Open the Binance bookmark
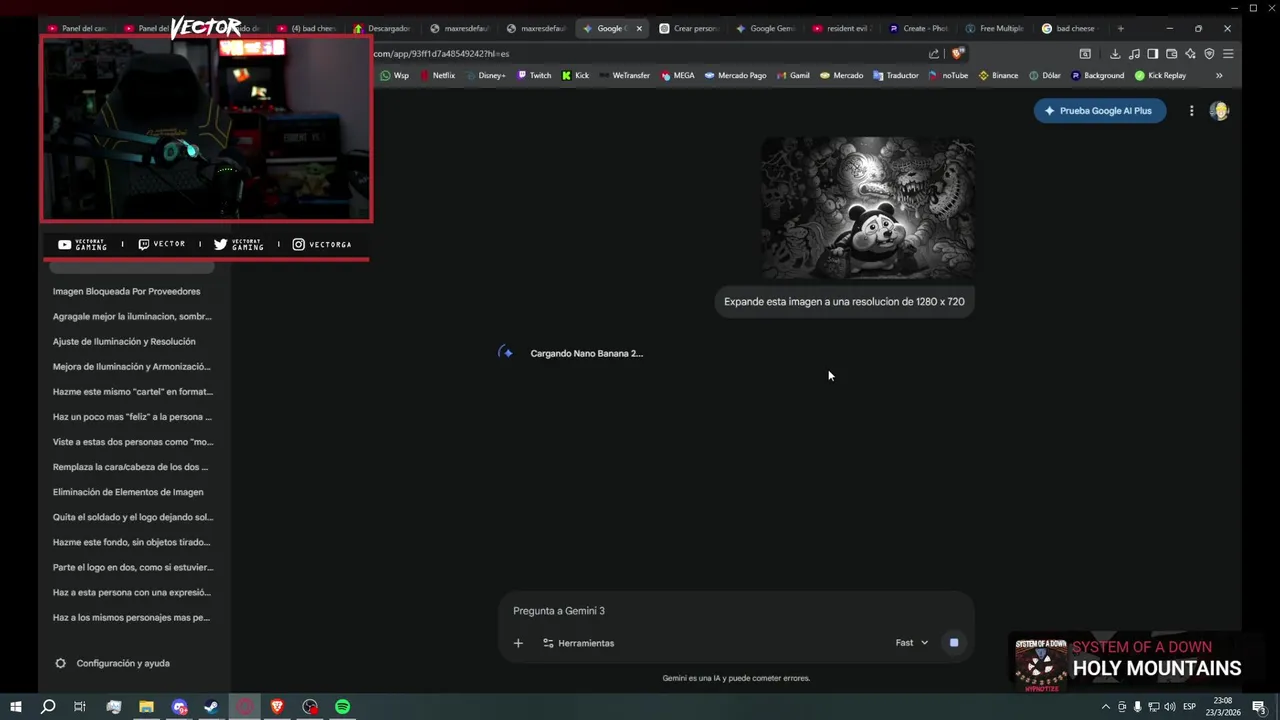The width and height of the screenshot is (1280, 720). [998, 75]
